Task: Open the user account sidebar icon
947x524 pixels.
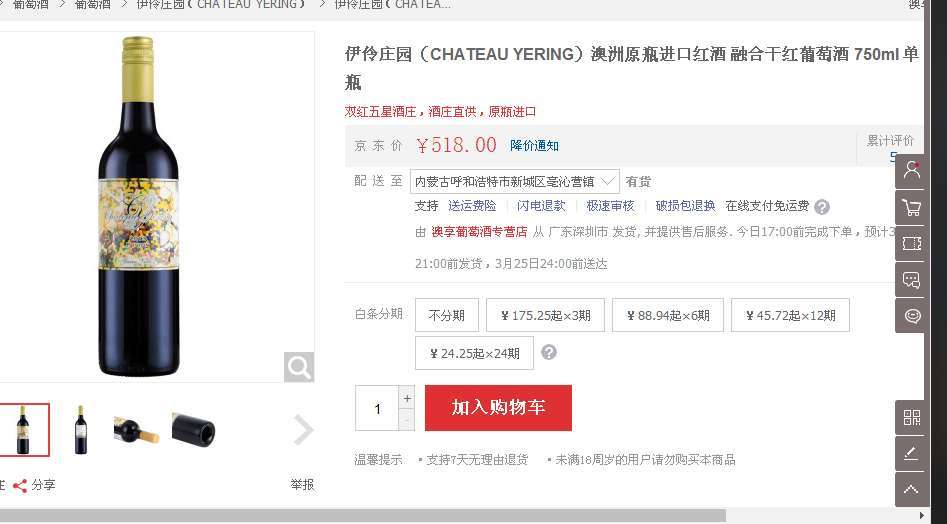Action: (911, 171)
